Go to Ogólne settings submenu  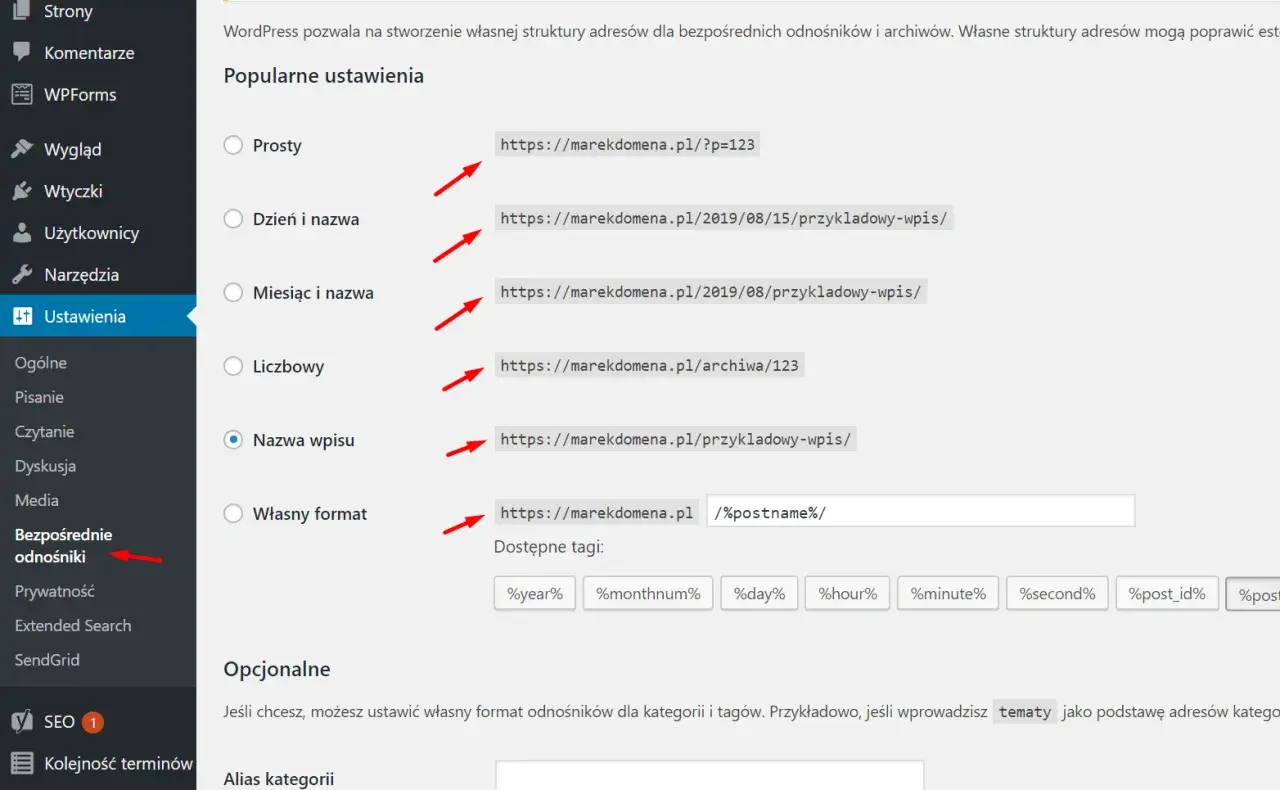(x=41, y=363)
